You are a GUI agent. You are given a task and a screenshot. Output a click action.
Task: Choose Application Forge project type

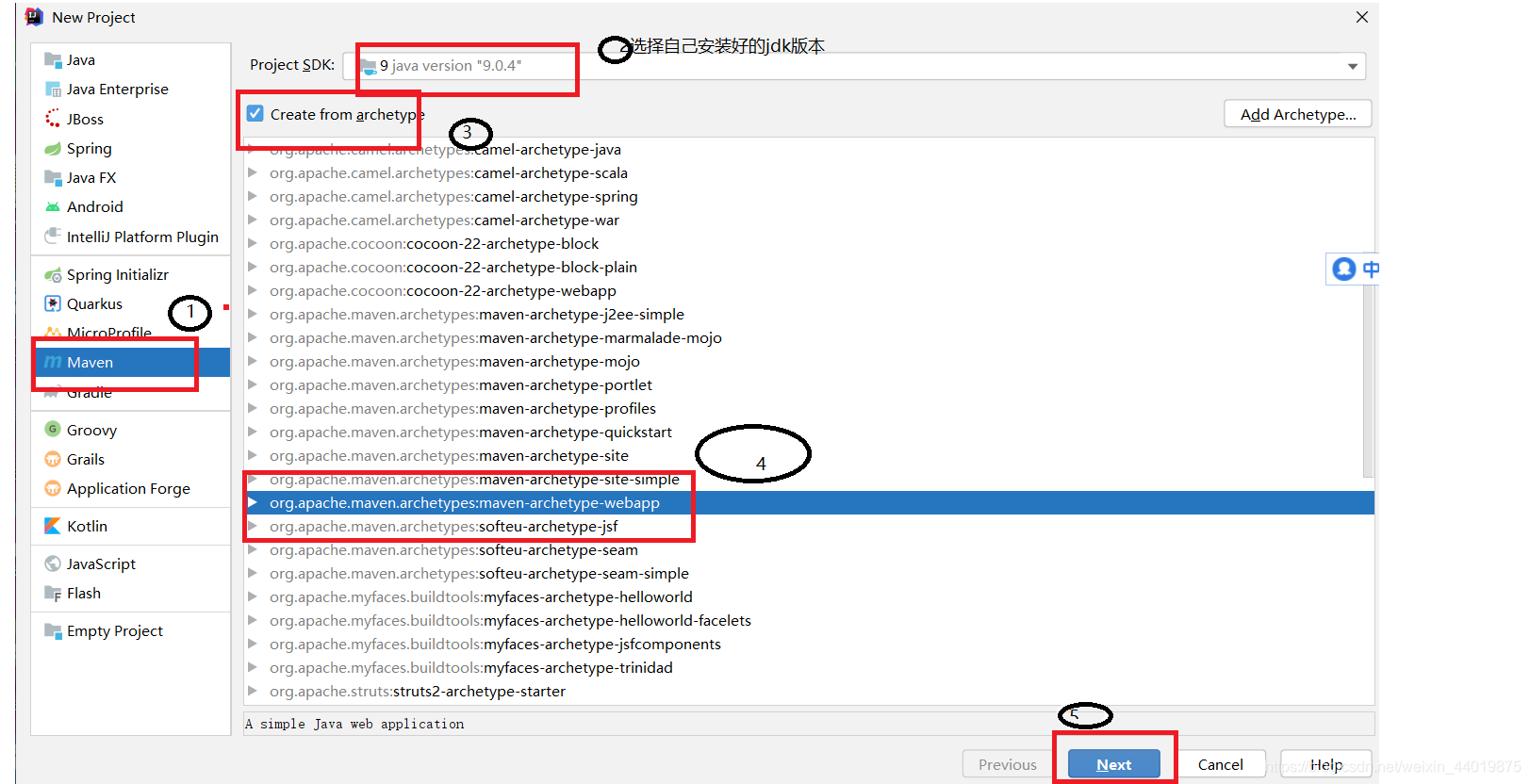tap(131, 488)
